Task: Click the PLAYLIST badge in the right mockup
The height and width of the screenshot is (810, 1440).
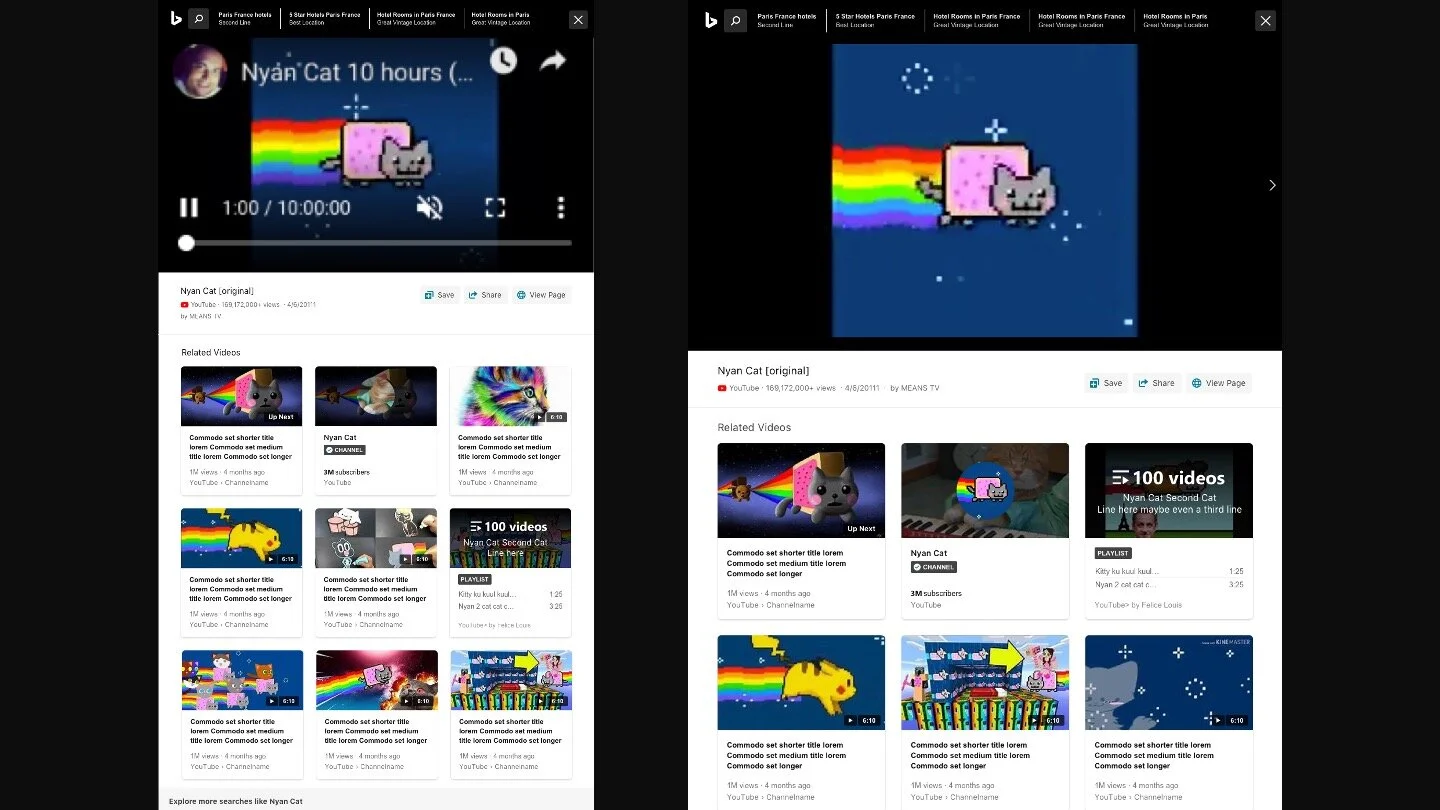Action: (x=1113, y=553)
